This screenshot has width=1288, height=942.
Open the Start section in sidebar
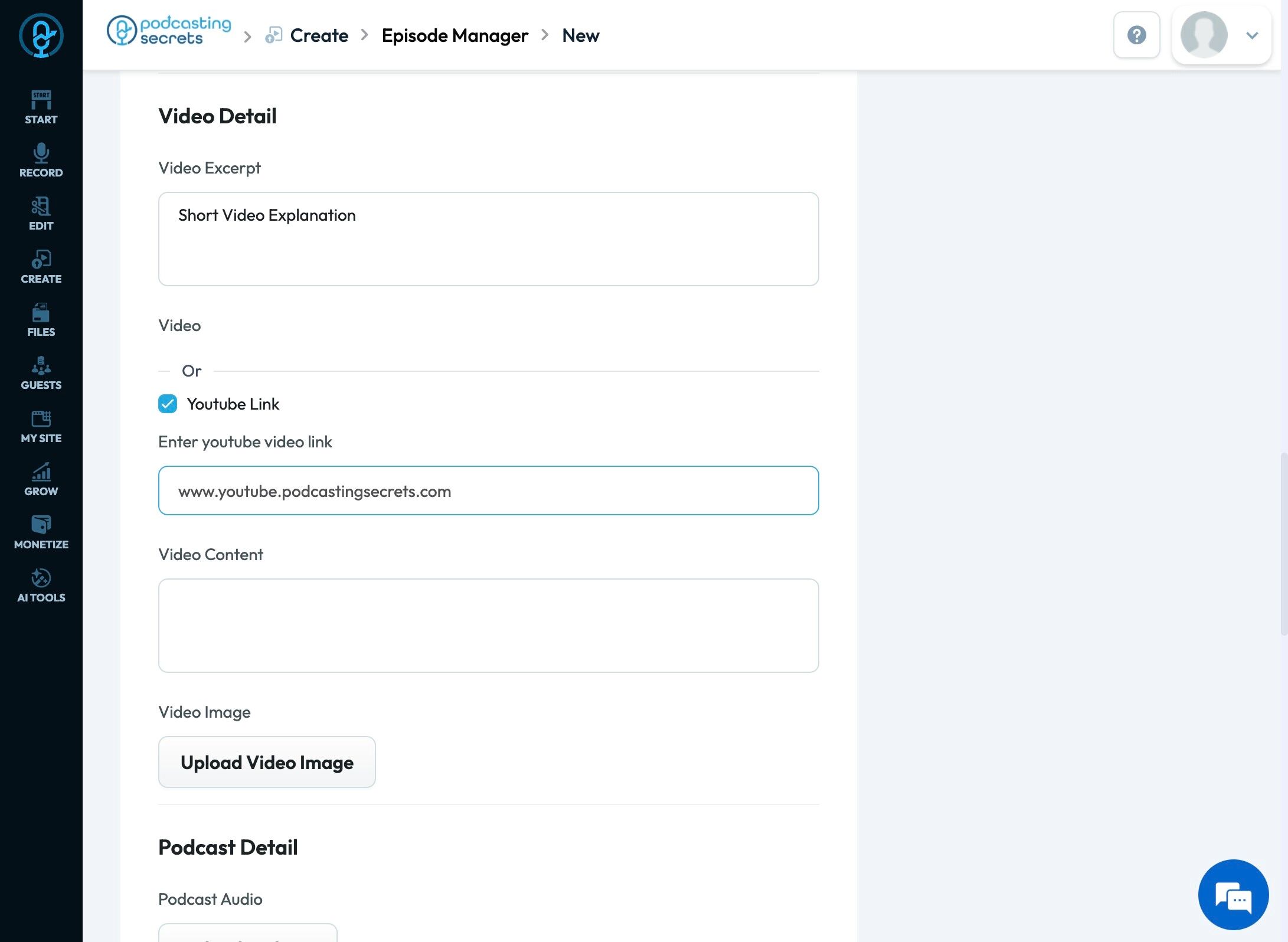[x=41, y=107]
